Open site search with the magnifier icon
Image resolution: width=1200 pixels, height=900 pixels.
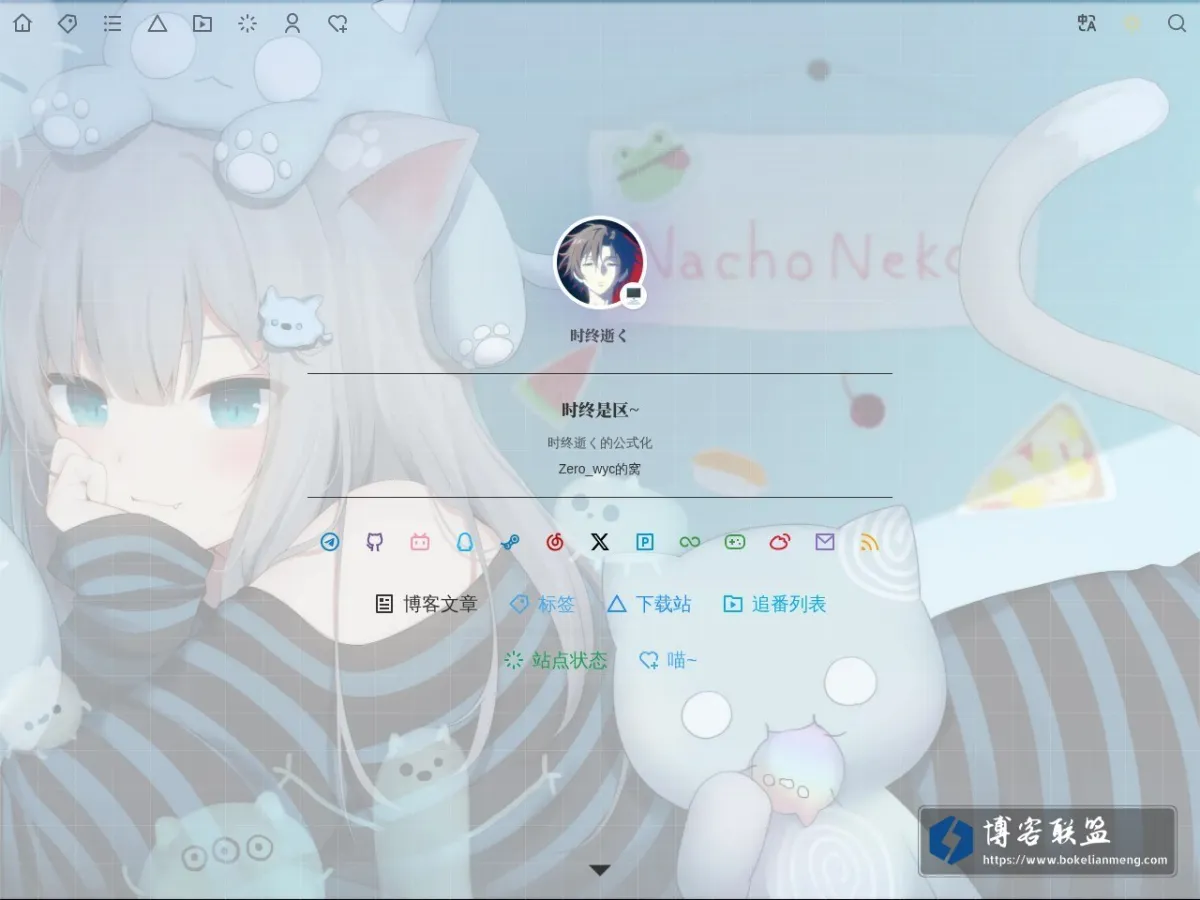tap(1177, 23)
